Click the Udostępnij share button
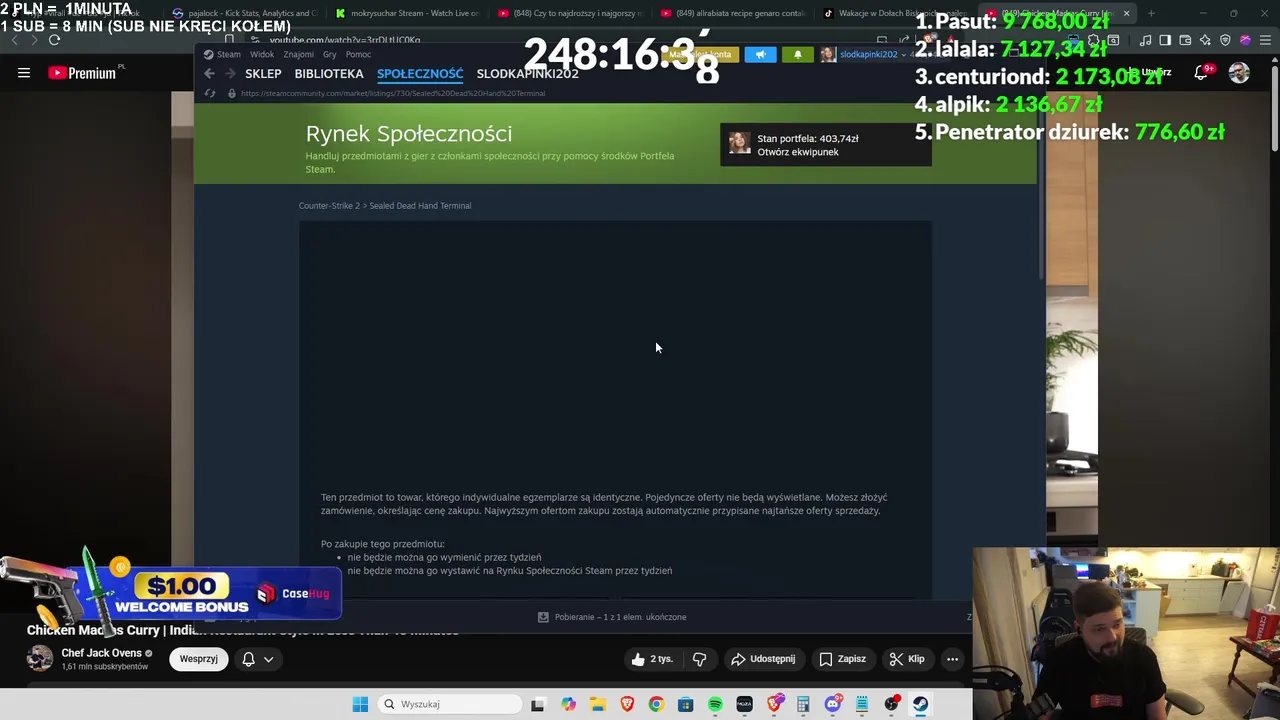 (x=763, y=659)
